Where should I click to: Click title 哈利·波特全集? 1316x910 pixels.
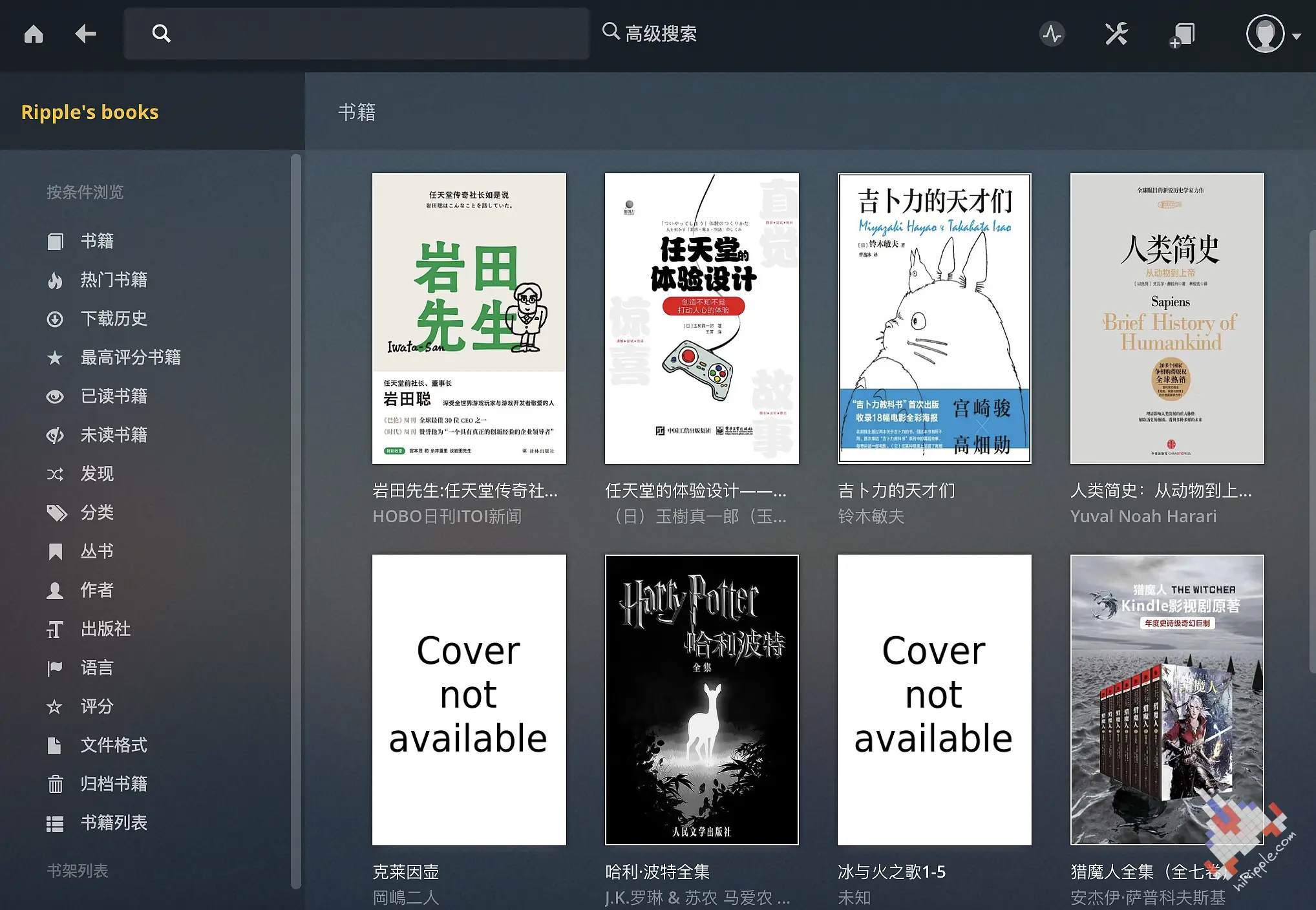click(x=657, y=872)
